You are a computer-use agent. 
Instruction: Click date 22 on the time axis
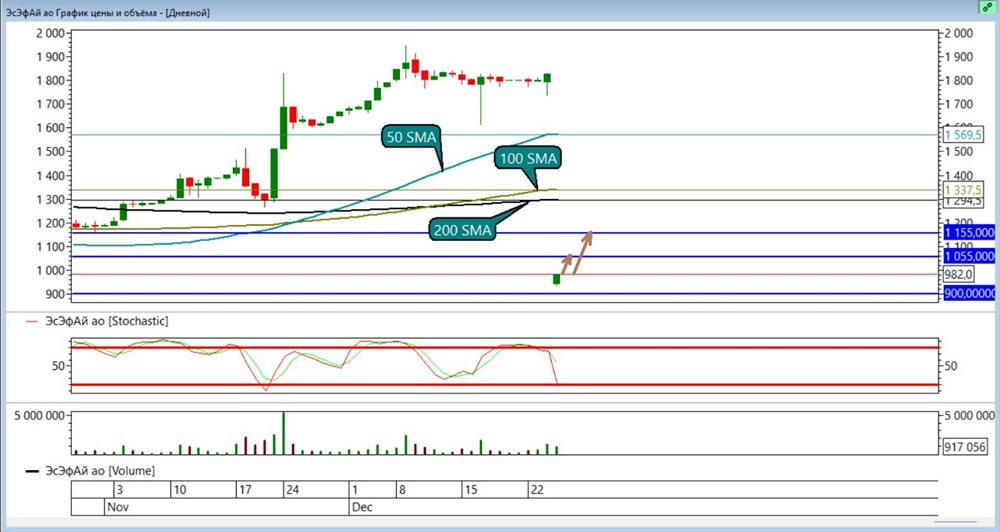tap(537, 490)
